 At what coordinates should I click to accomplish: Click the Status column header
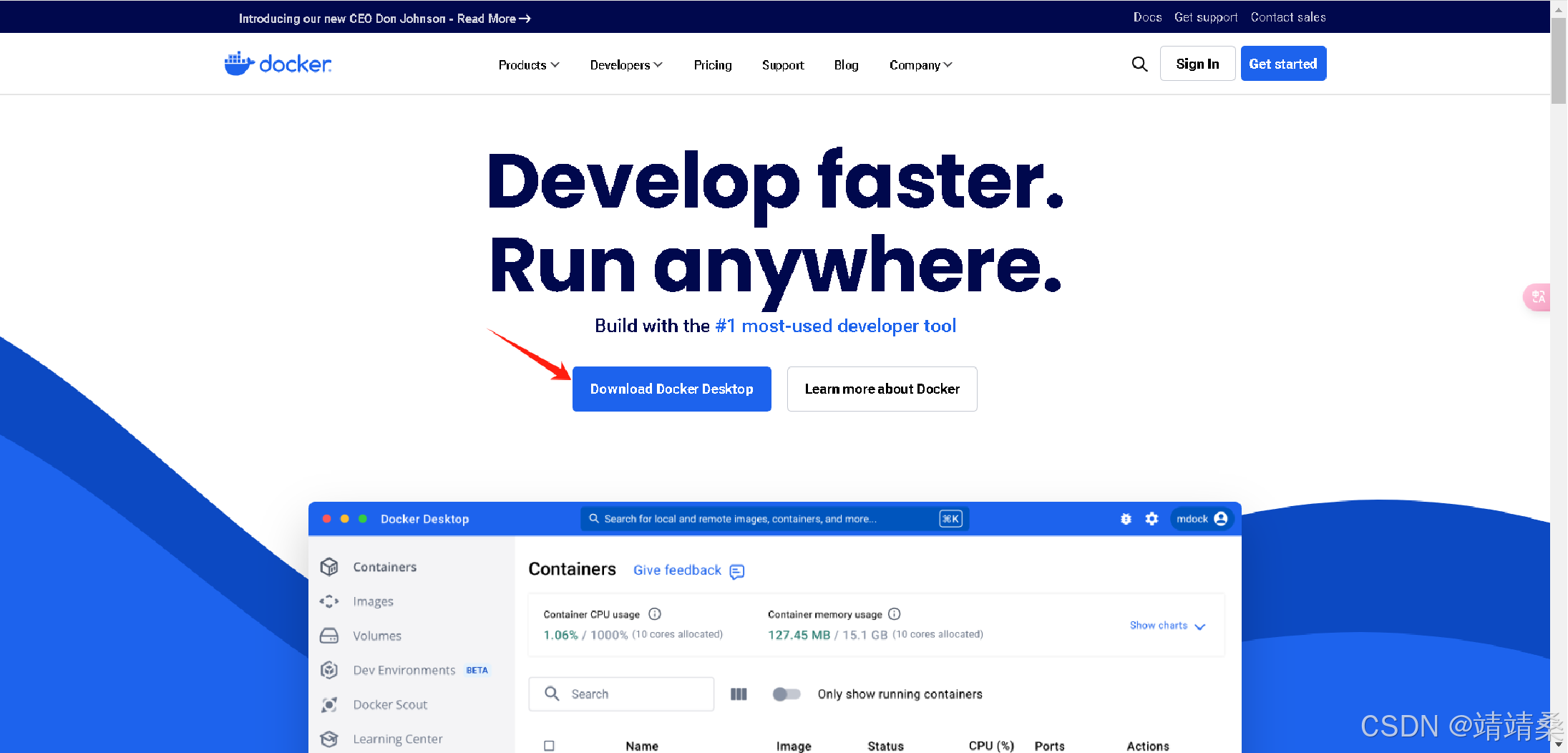[x=886, y=746]
